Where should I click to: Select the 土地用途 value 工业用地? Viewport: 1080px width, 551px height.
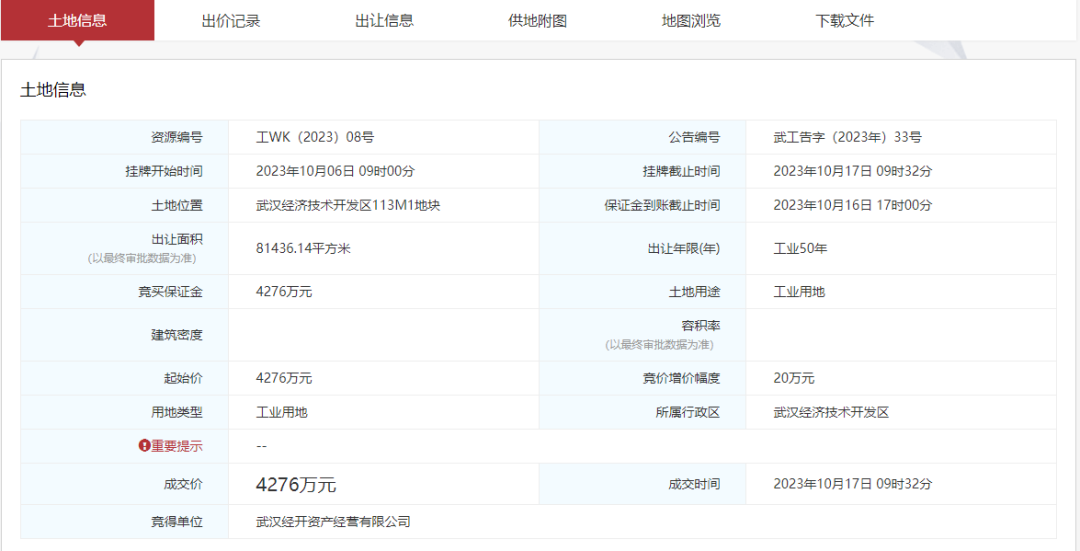pos(799,292)
